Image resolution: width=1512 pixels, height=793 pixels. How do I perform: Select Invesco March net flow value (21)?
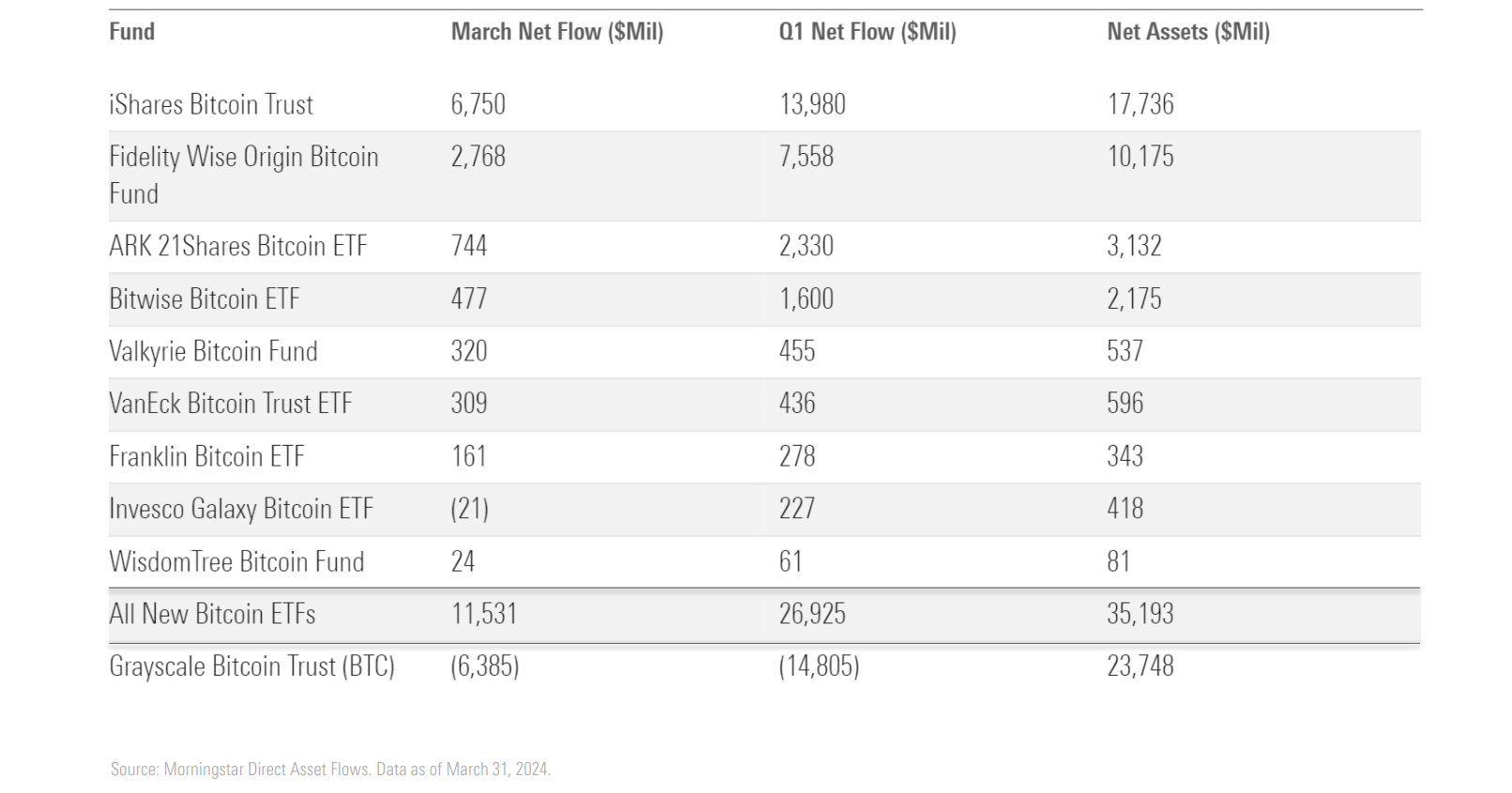pyautogui.click(x=470, y=509)
